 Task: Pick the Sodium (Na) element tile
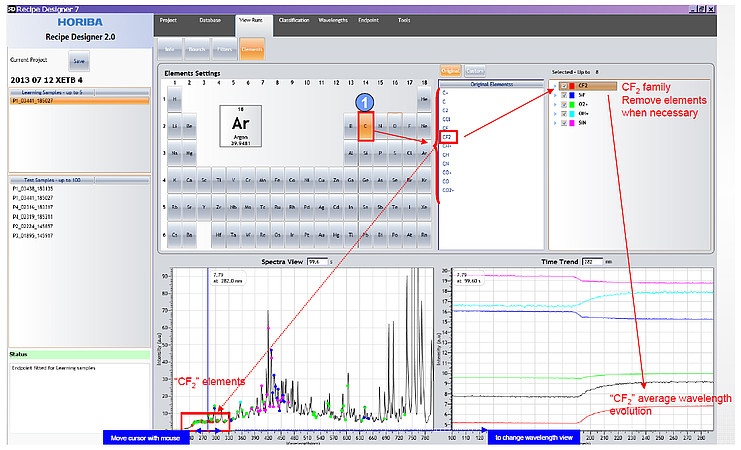coord(176,153)
